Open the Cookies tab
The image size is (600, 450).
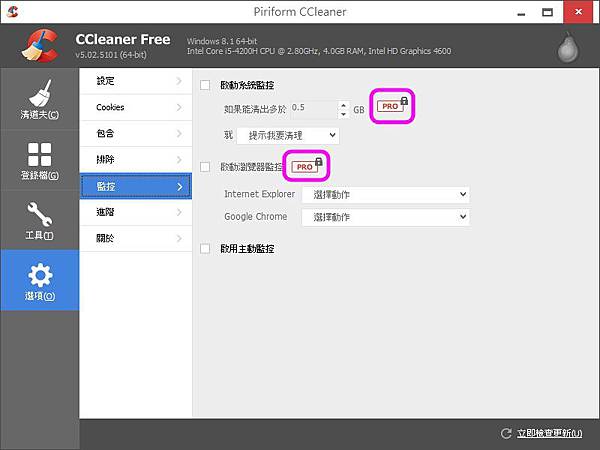(136, 108)
